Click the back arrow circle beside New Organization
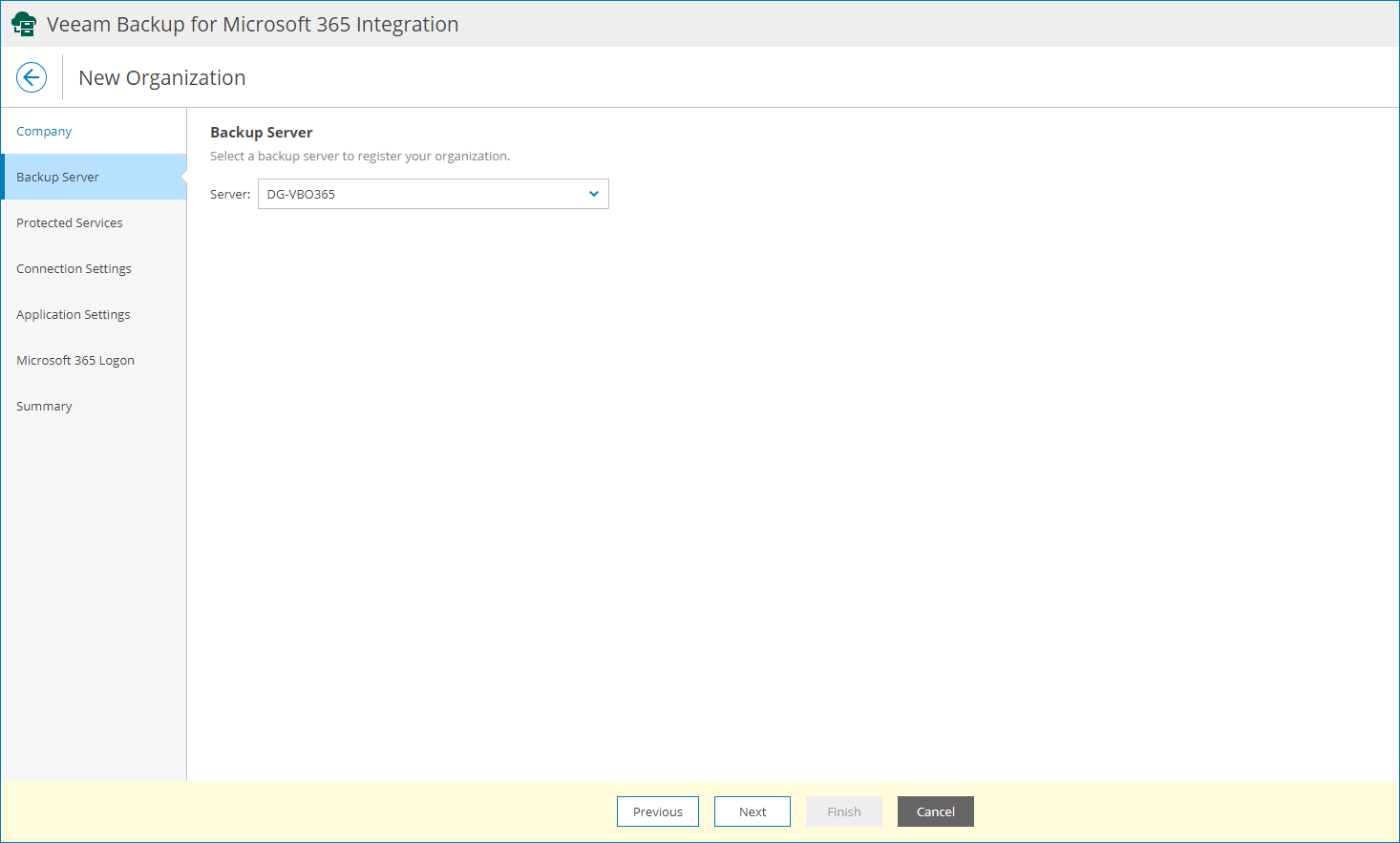1400x843 pixels. pos(32,76)
